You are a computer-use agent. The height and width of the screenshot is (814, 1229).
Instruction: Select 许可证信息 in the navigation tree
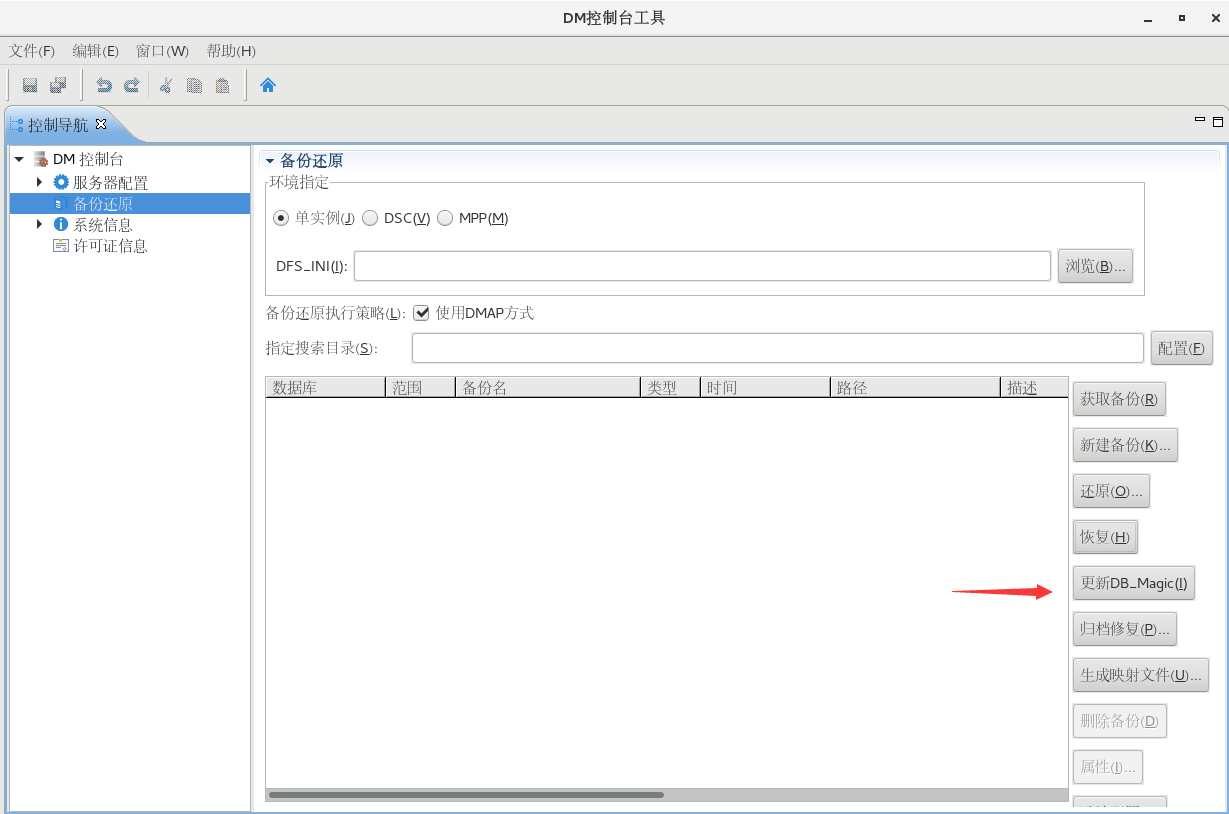[110, 245]
